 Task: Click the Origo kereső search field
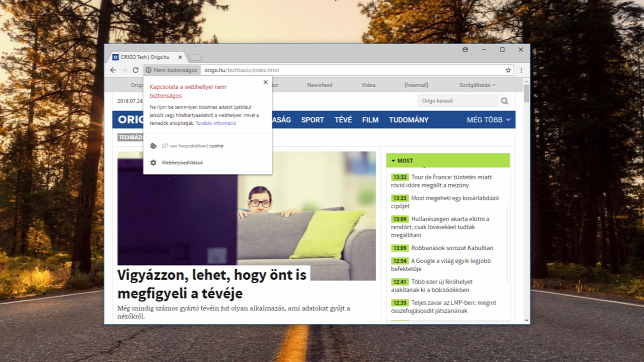[458, 101]
